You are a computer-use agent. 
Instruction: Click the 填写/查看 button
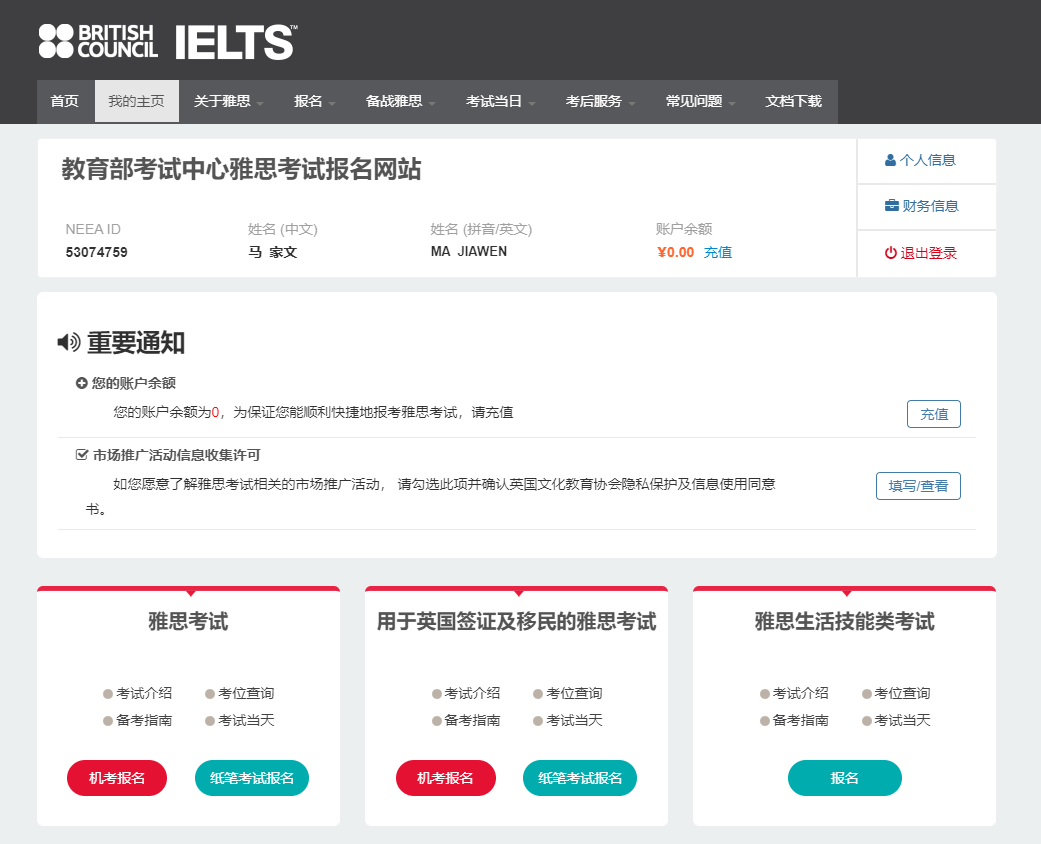coord(918,486)
